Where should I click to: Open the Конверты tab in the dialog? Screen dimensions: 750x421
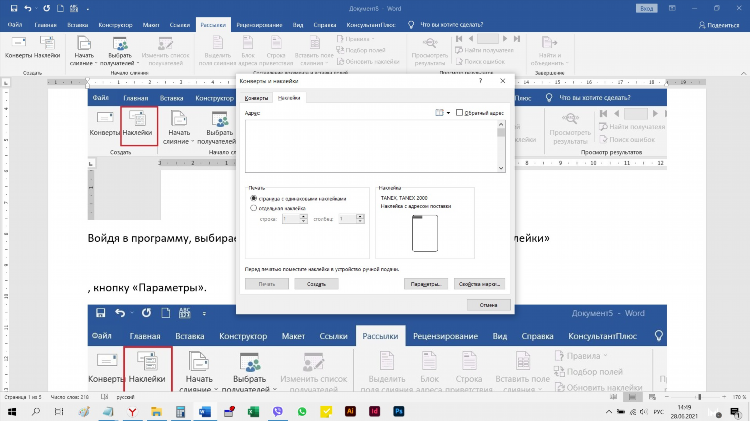pos(256,98)
